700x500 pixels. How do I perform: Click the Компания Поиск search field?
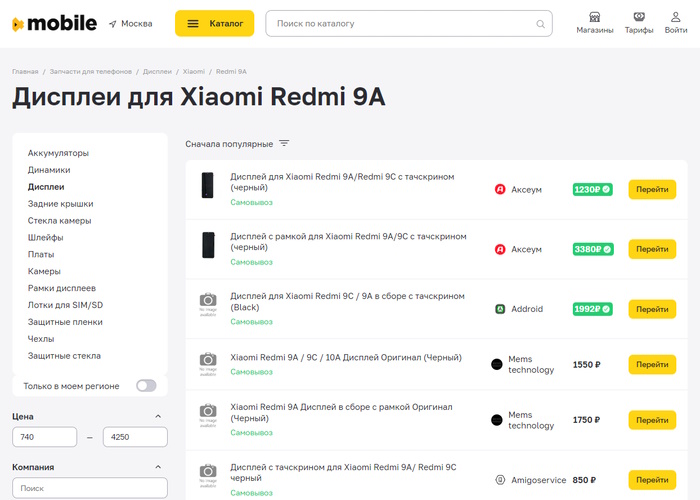90,488
